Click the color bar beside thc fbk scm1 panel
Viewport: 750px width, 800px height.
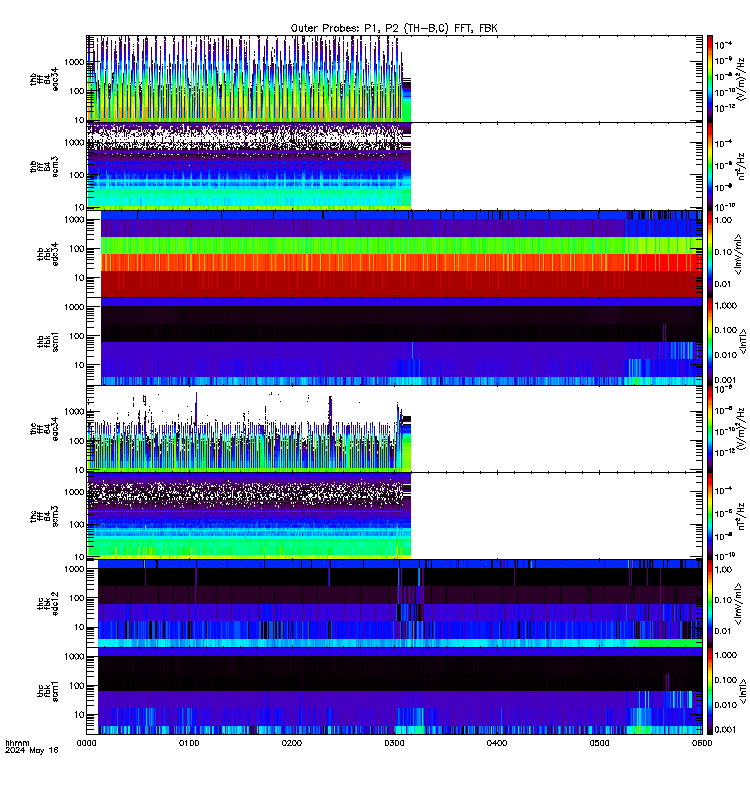(x=710, y=691)
